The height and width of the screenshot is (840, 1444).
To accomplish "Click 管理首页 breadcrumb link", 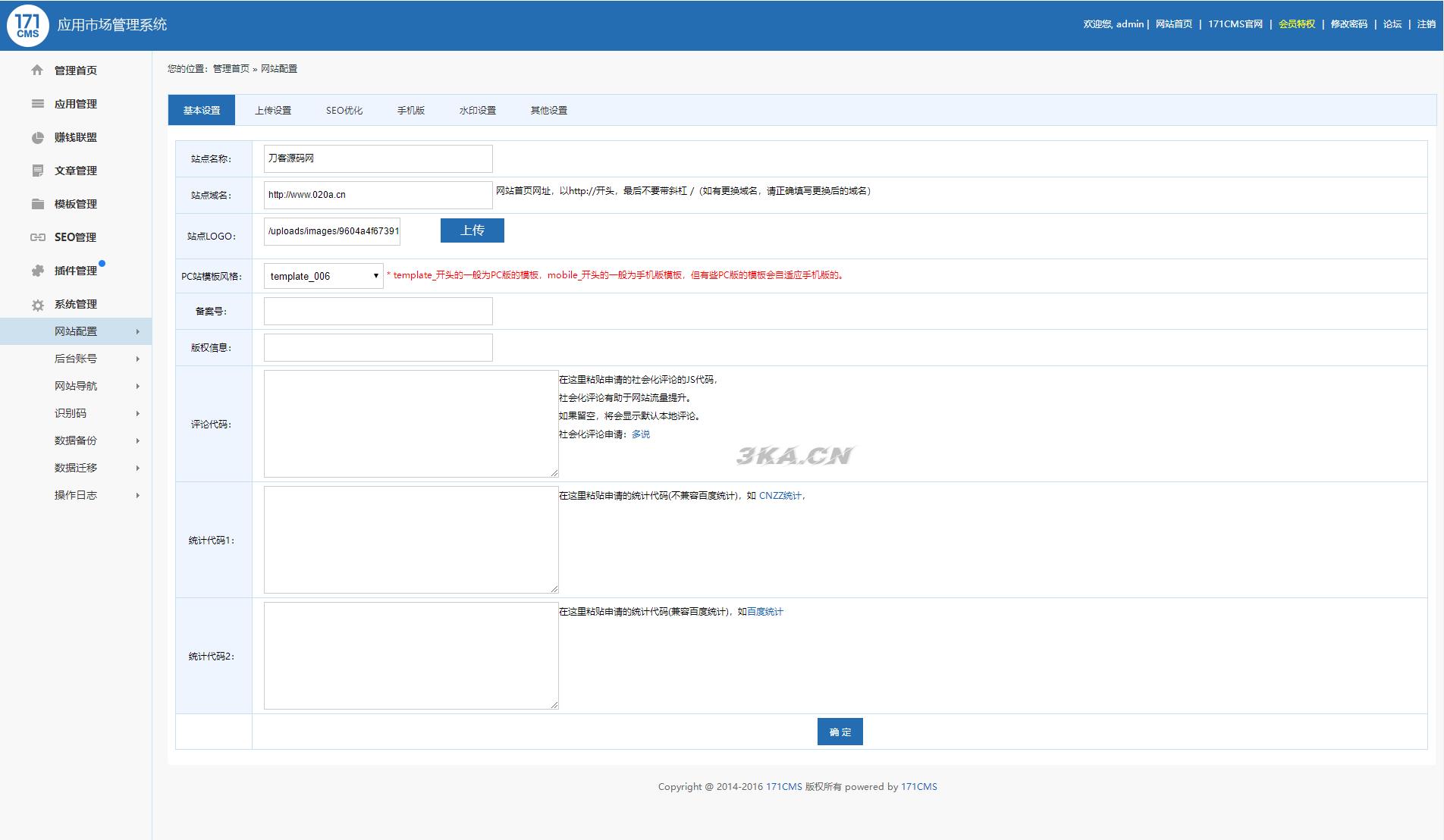I will click(231, 68).
